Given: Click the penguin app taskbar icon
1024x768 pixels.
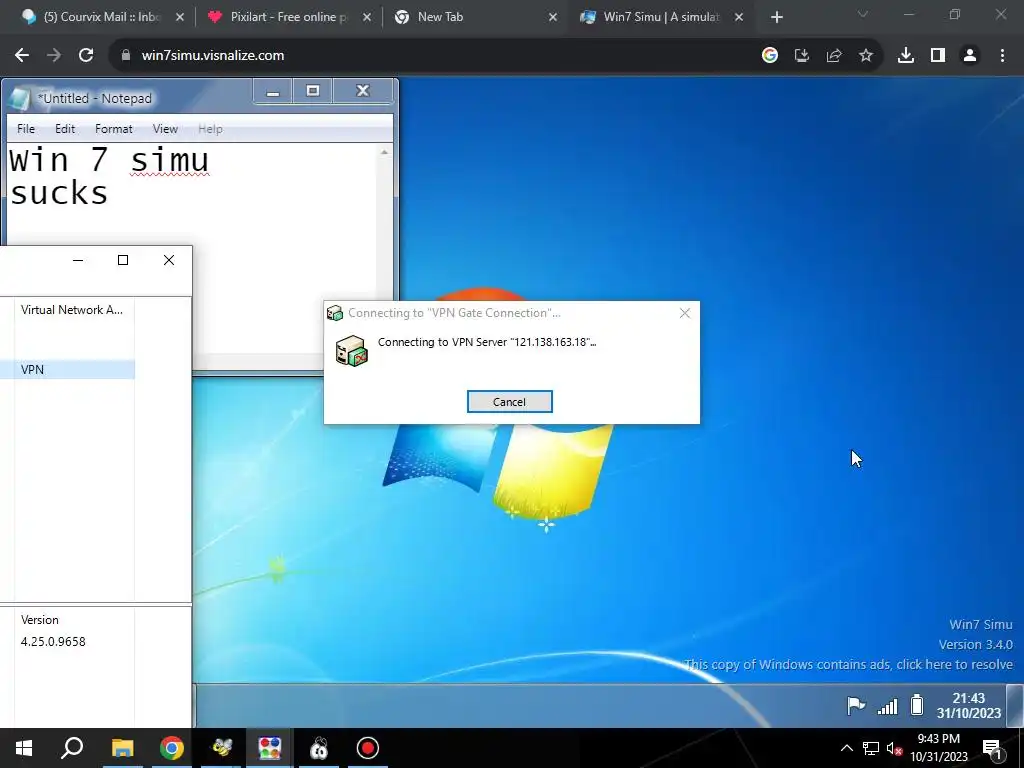Looking at the screenshot, I should [319, 748].
